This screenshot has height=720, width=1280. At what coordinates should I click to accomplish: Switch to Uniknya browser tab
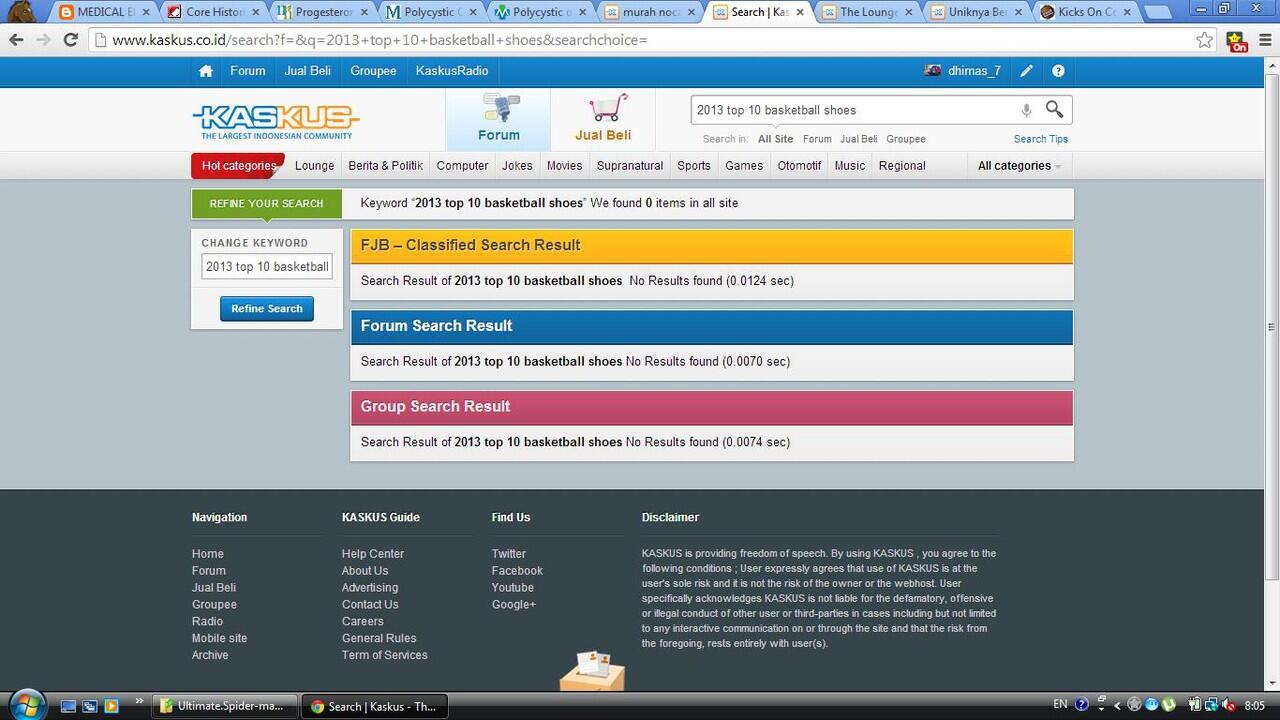(975, 12)
